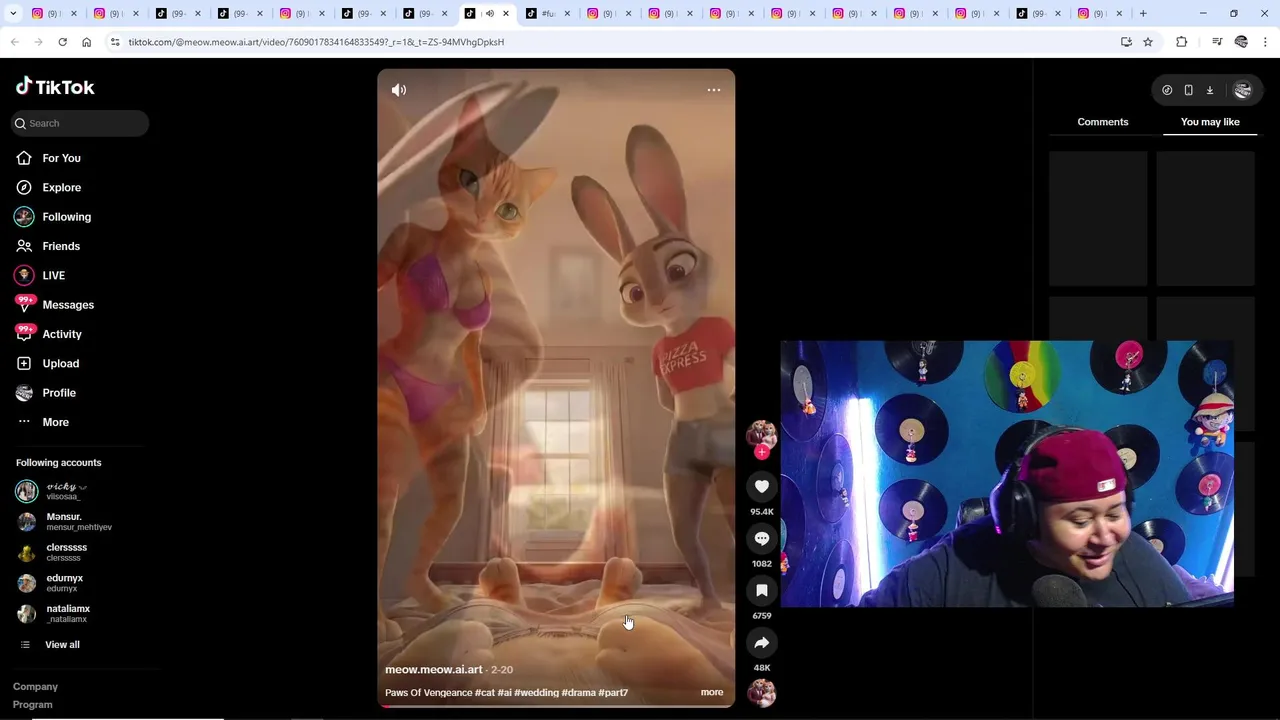Switch to the Comments tab
The image size is (1280, 720).
(1103, 122)
